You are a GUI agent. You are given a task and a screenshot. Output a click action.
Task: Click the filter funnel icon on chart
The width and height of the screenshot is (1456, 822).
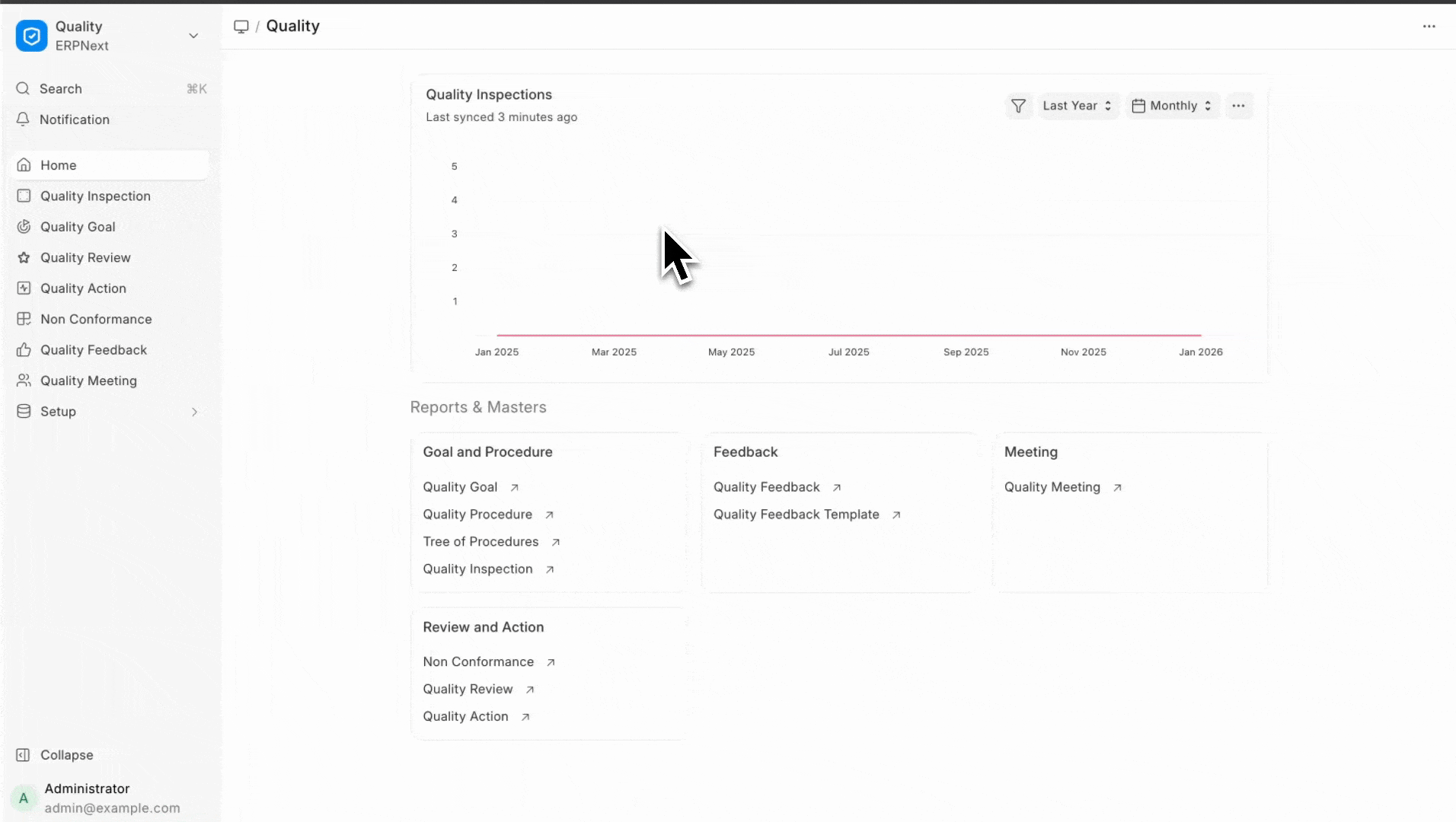click(x=1018, y=106)
